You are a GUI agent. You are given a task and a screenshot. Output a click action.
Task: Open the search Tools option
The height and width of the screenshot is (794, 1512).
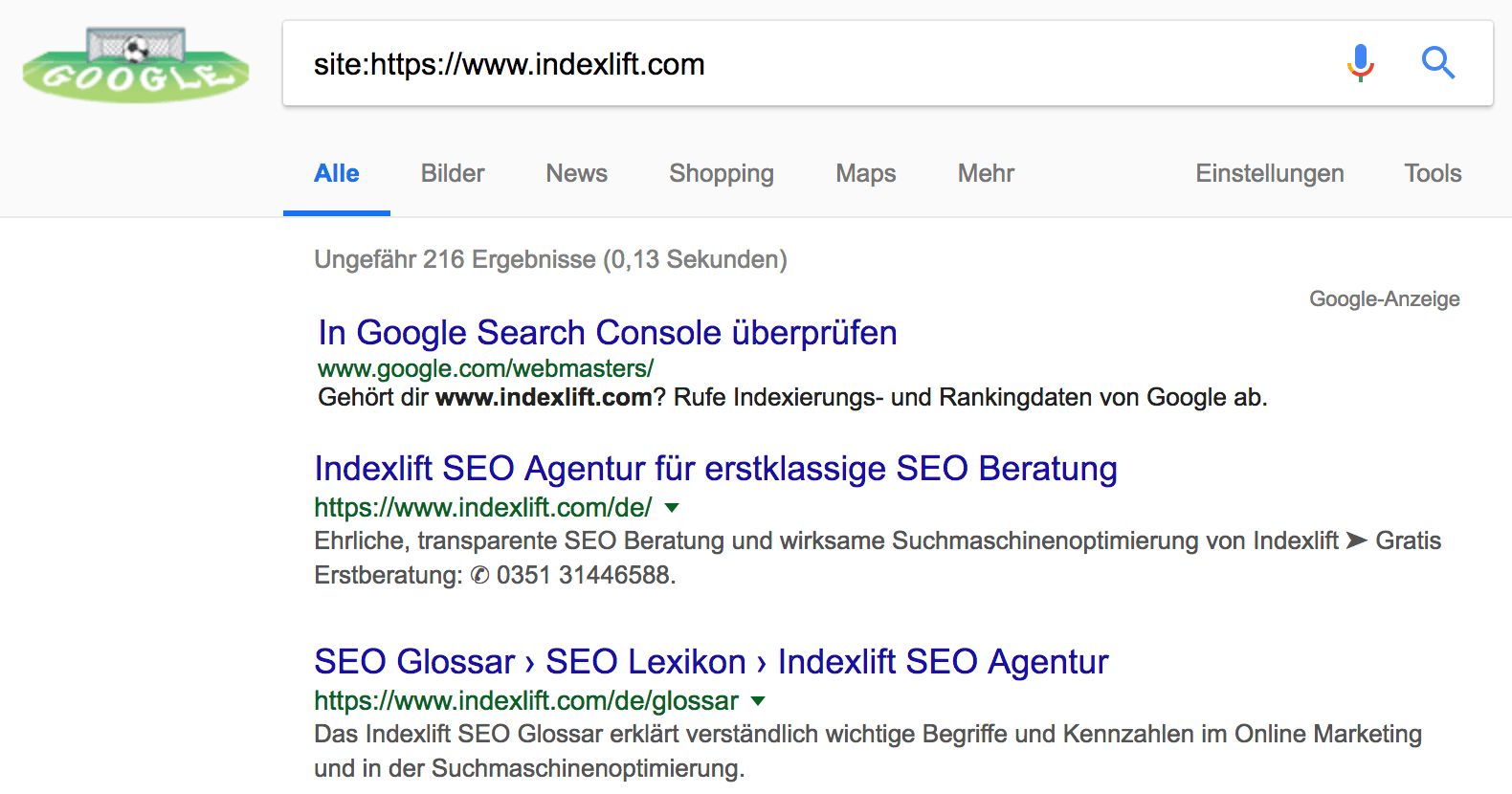click(1433, 173)
